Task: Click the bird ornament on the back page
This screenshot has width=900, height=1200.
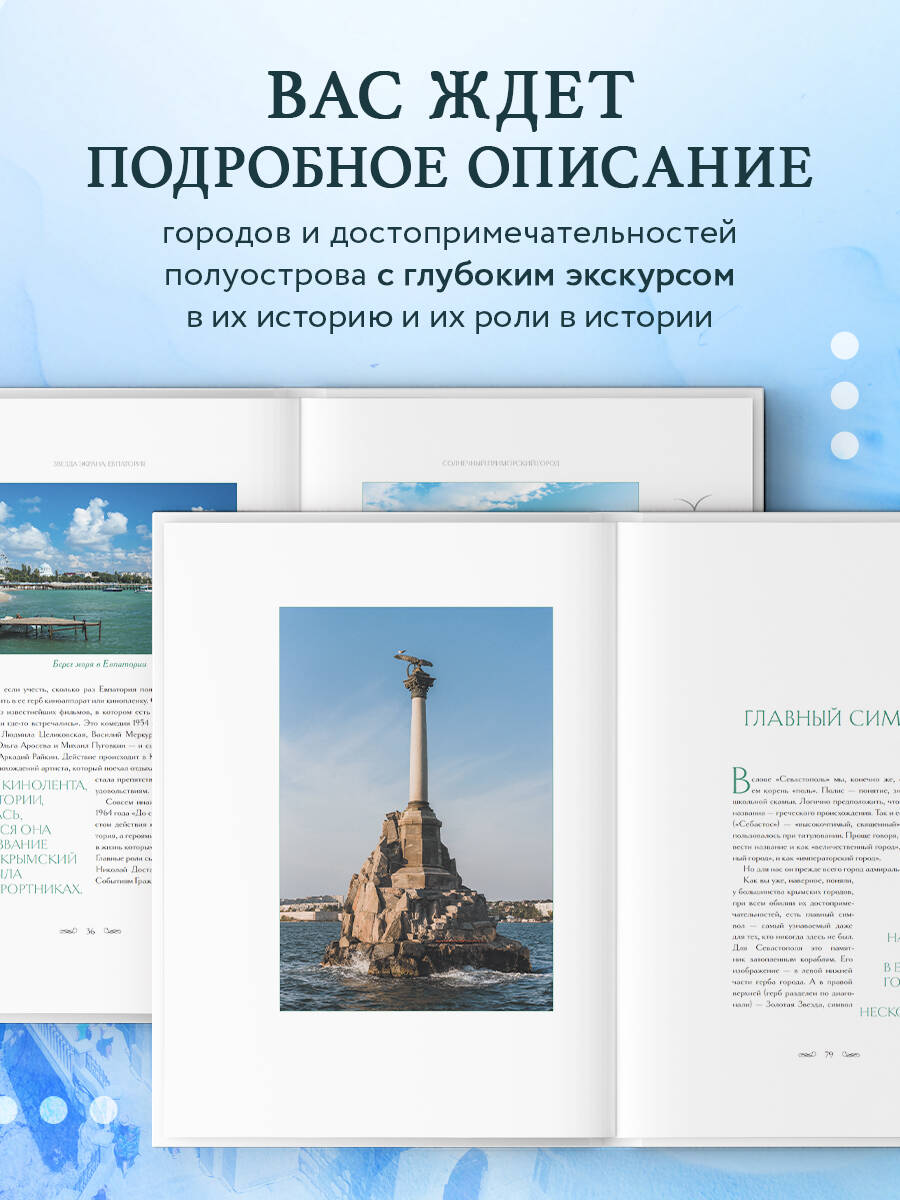Action: (695, 503)
